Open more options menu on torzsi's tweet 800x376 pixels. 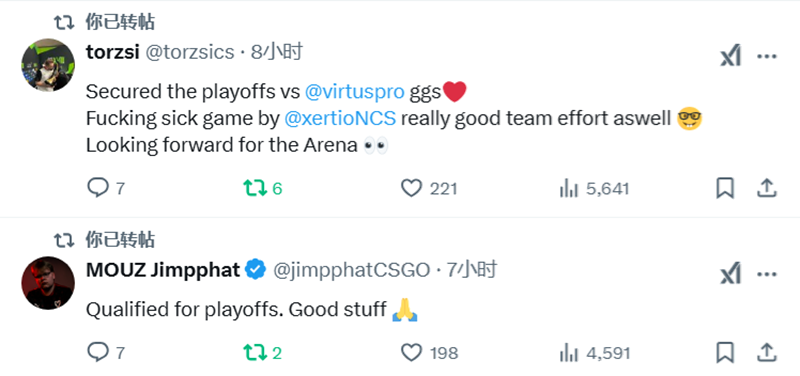767,56
